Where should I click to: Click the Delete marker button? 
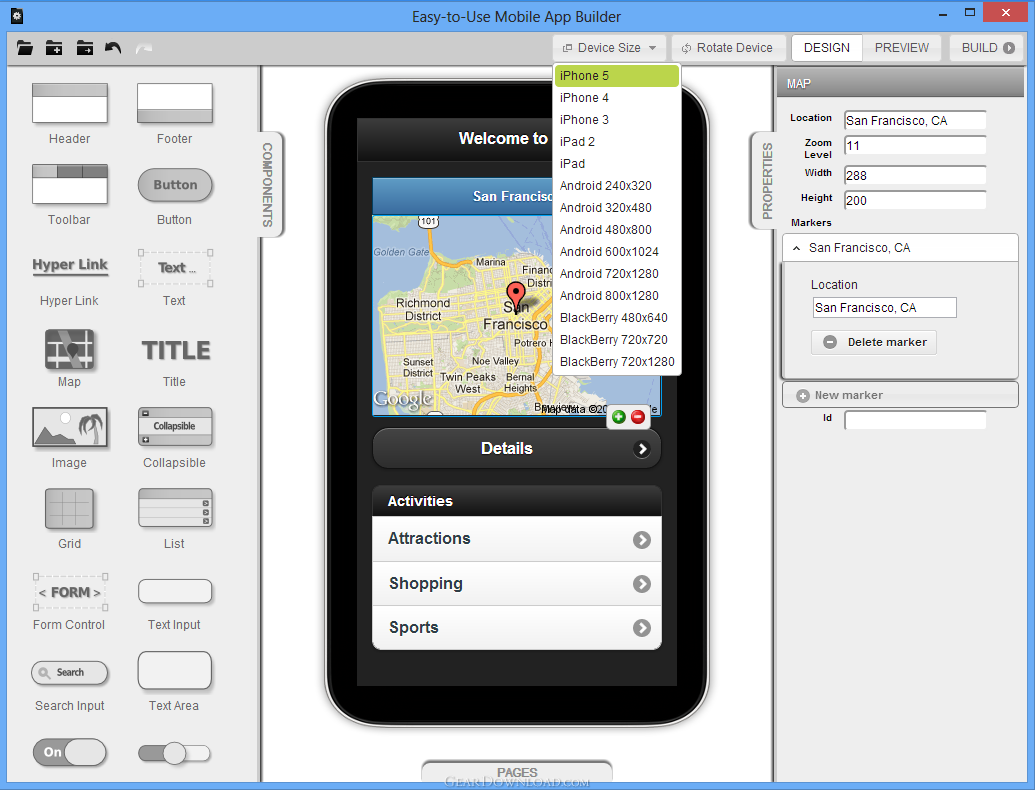(874, 342)
